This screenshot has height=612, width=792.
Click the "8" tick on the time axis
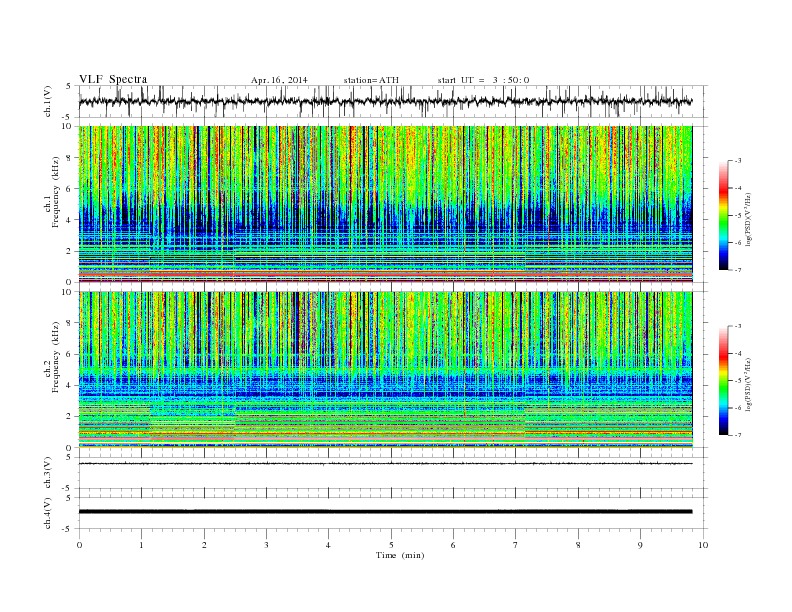578,545
